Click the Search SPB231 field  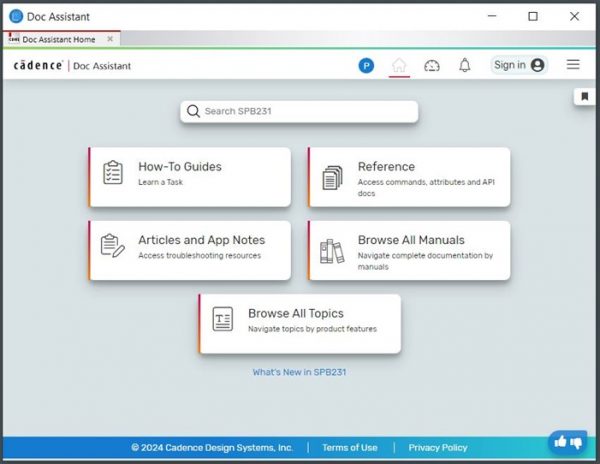[x=299, y=111]
